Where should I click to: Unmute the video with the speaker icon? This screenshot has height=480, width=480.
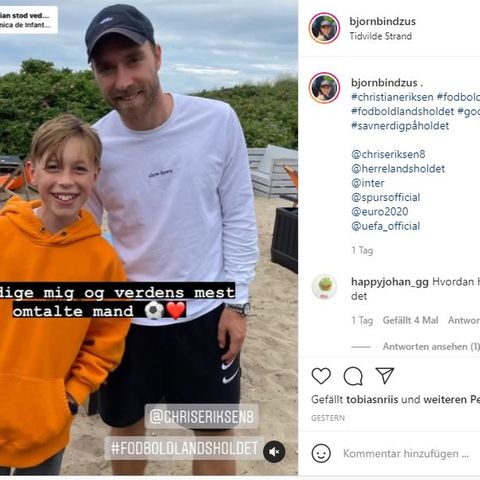pos(274,452)
